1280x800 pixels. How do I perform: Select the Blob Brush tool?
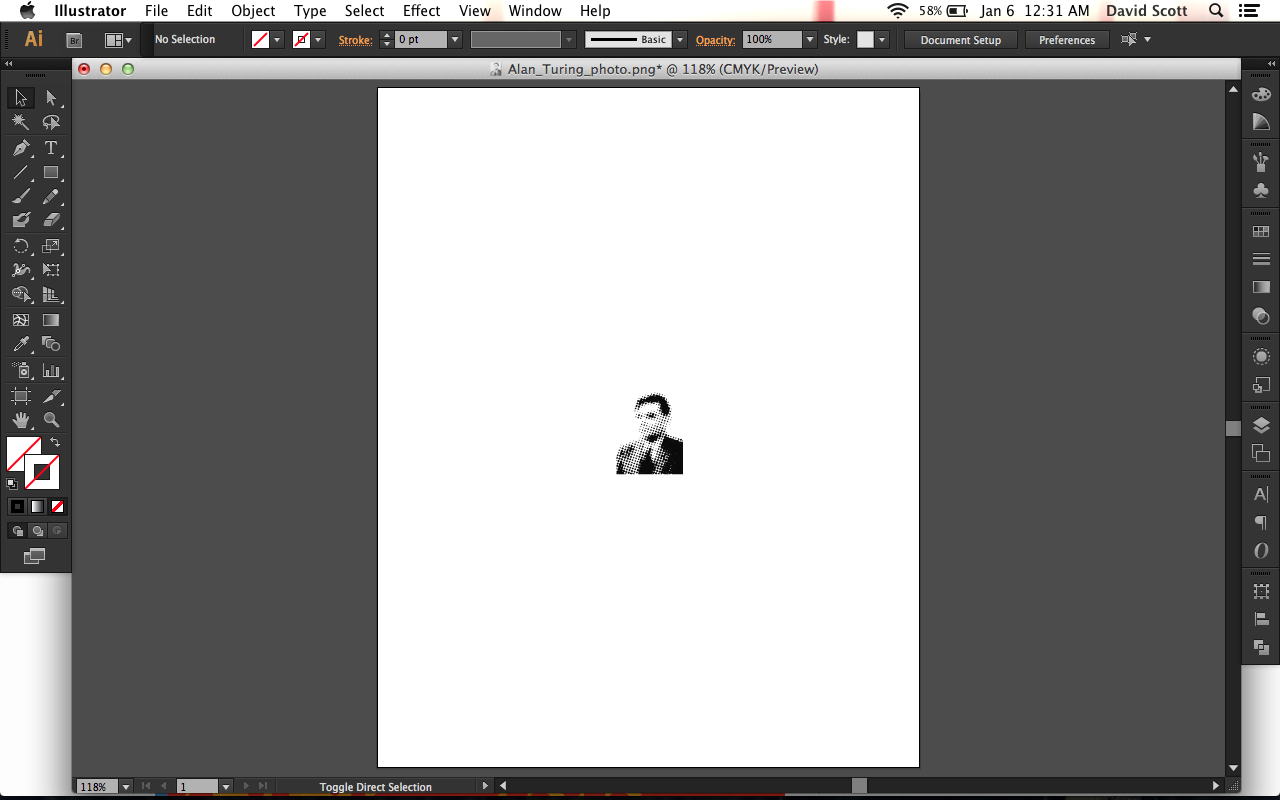click(20, 220)
